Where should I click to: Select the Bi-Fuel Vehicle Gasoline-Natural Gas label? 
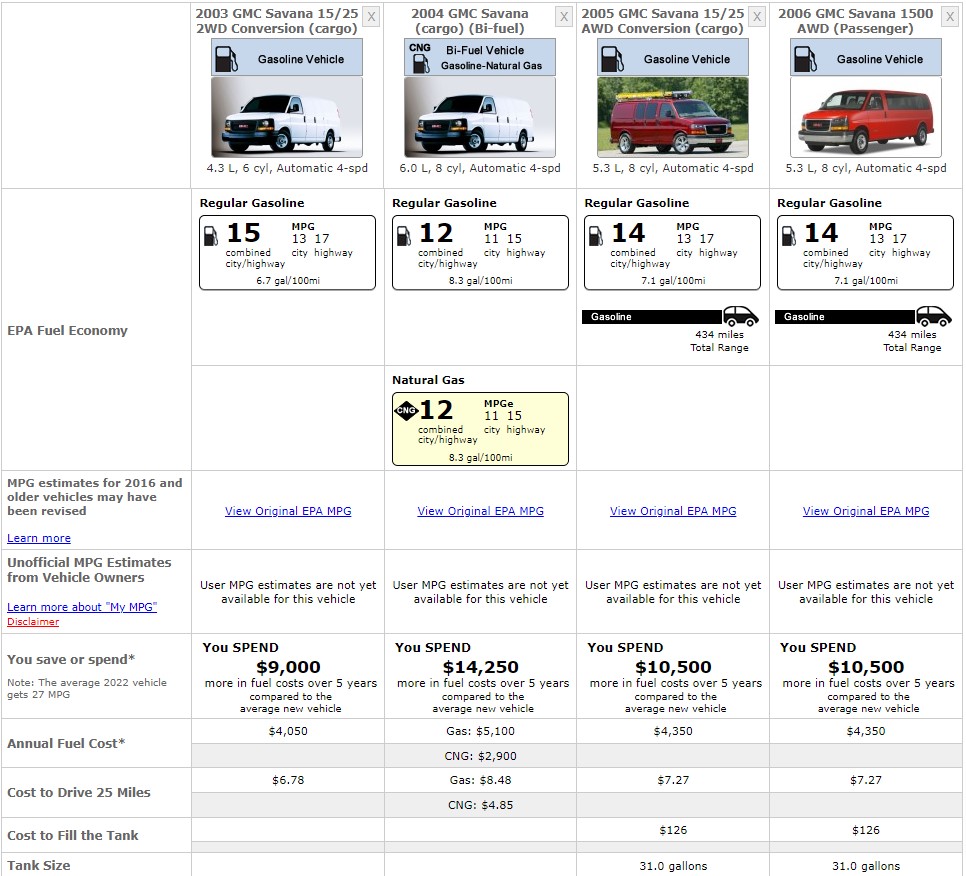[491, 58]
